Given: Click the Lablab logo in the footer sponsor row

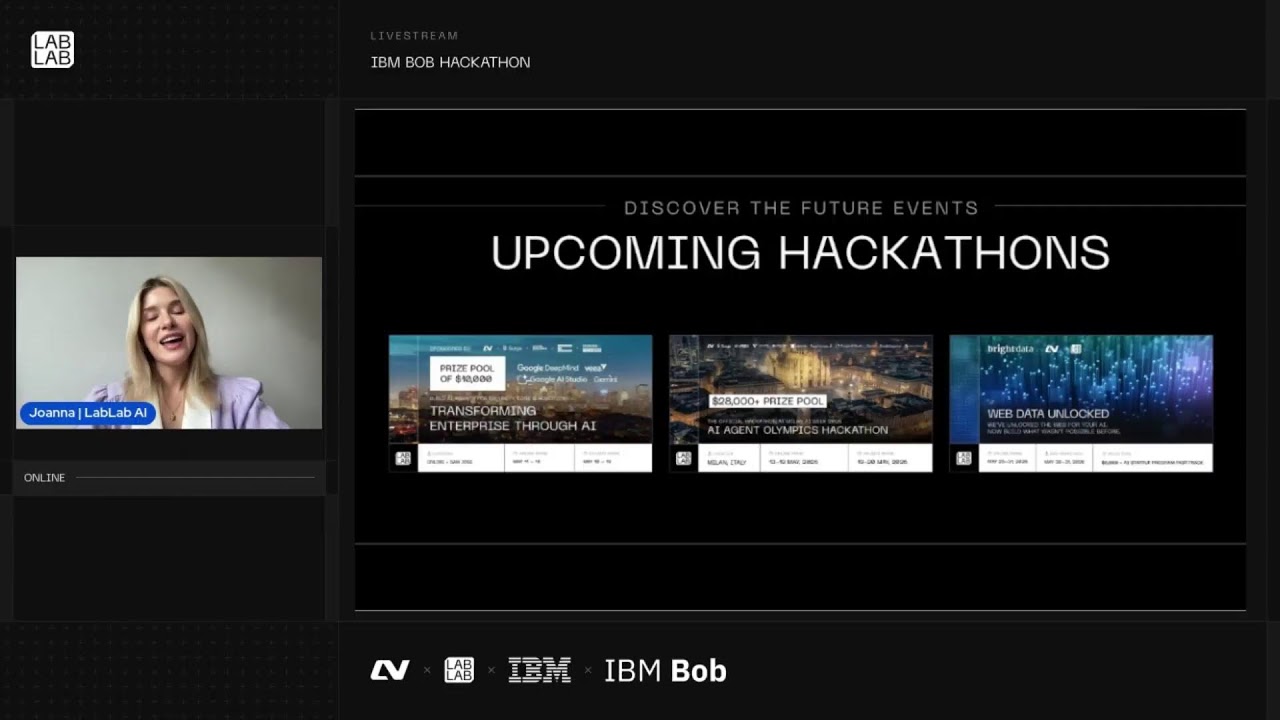Looking at the screenshot, I should click(x=459, y=670).
